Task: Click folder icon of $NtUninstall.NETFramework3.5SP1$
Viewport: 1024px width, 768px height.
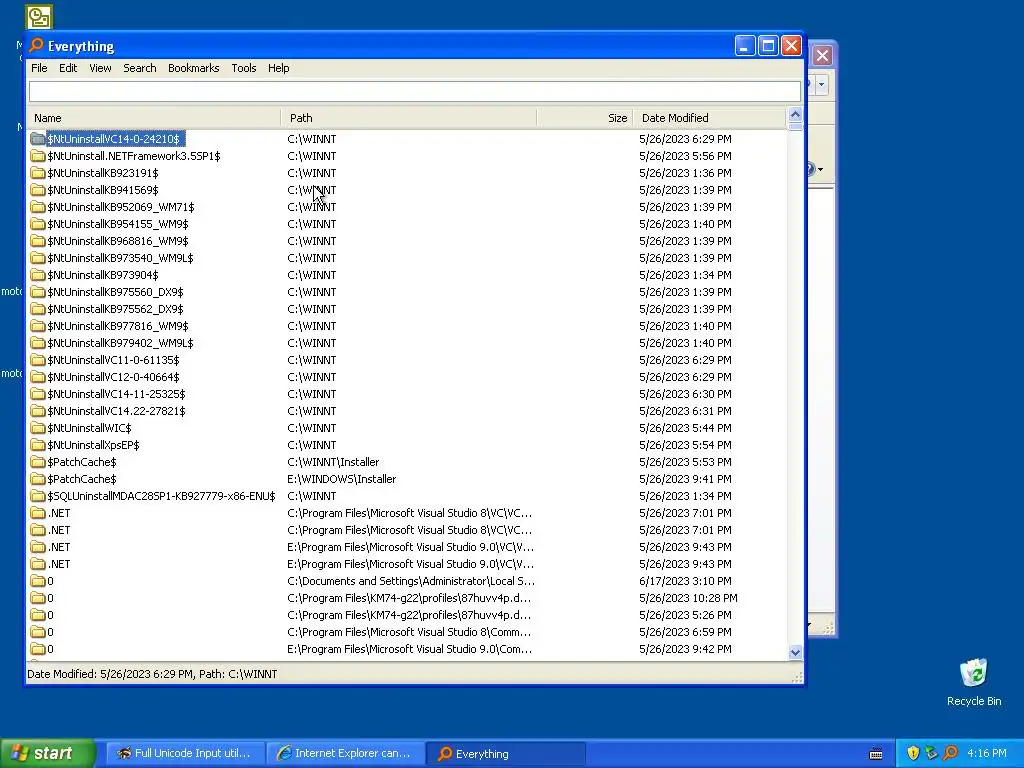Action: pyautogui.click(x=38, y=156)
